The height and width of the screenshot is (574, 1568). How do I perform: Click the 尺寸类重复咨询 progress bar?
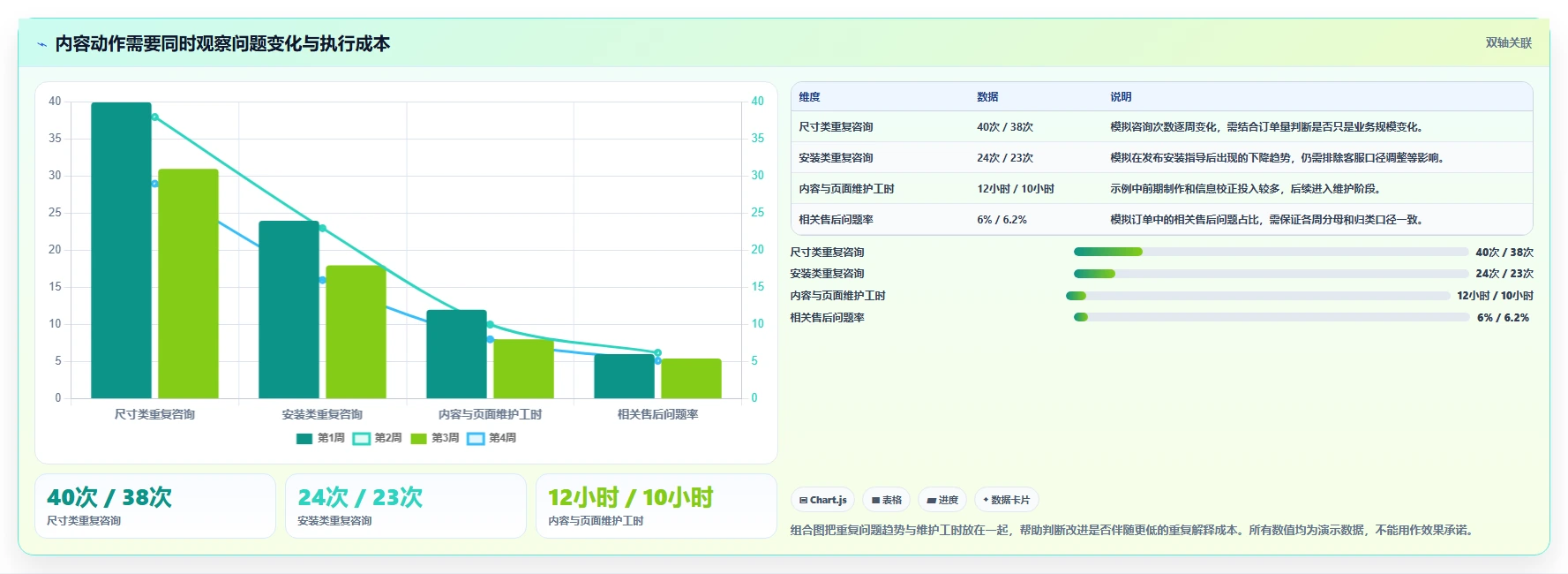[x=1271, y=252]
